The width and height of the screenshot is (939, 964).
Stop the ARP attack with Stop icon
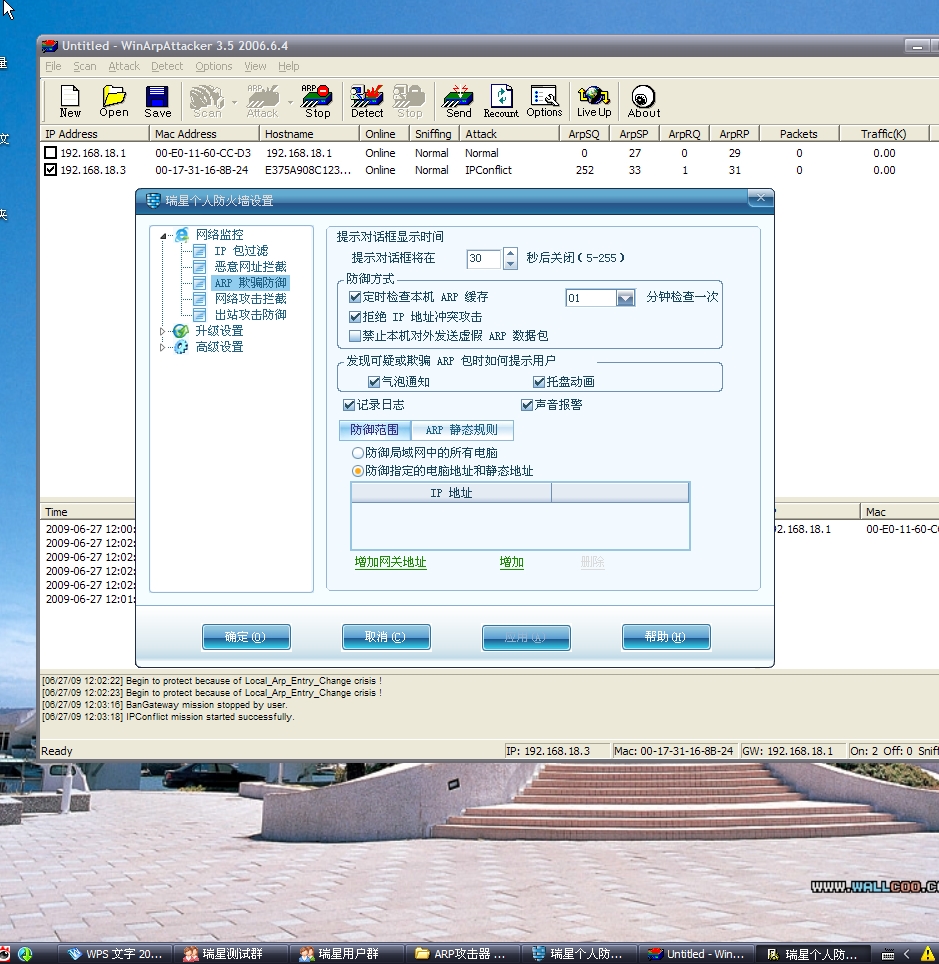317,100
